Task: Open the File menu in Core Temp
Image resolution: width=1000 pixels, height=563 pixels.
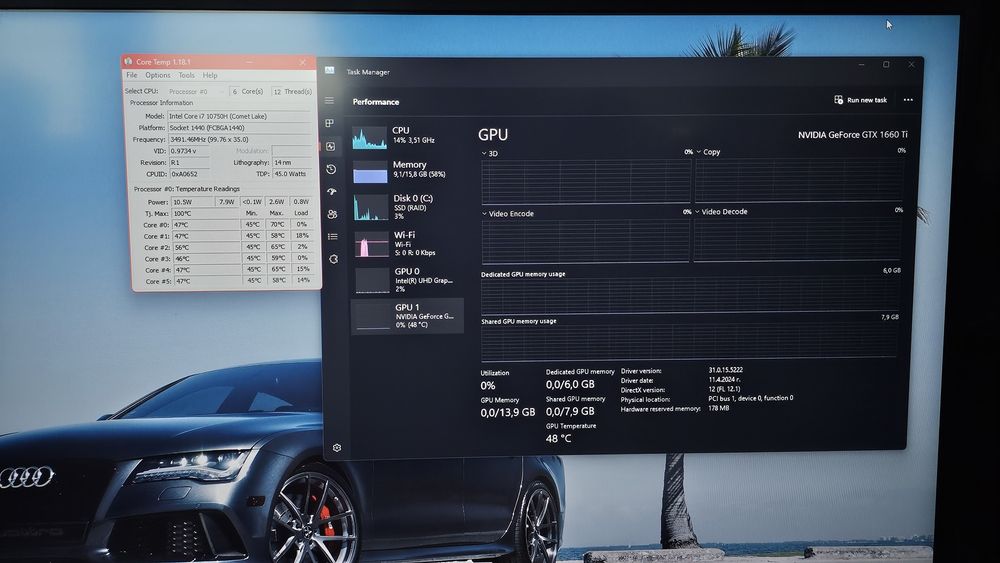Action: (132, 75)
